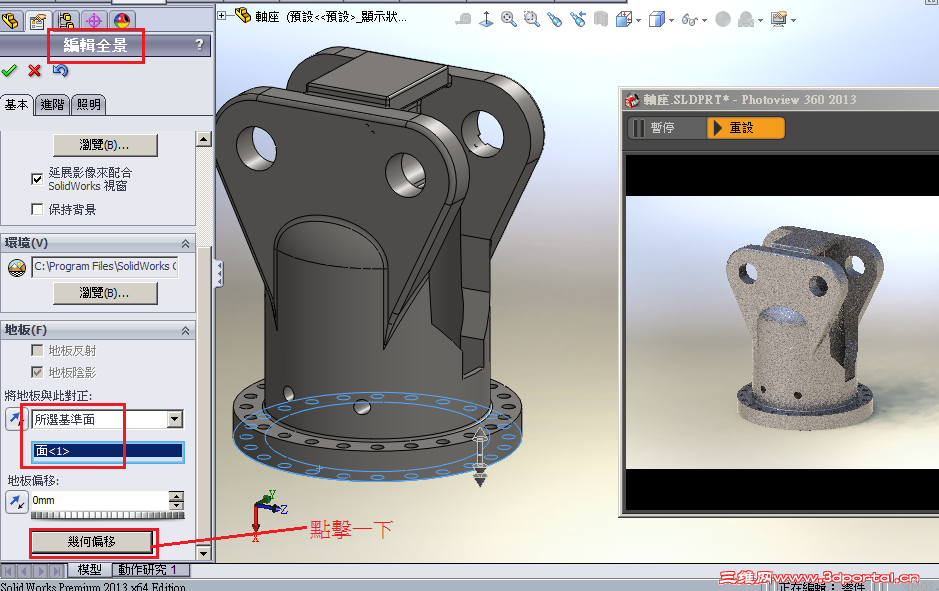Open the View Orientation dropdown arrow
This screenshot has width=939, height=591.
[x=638, y=20]
